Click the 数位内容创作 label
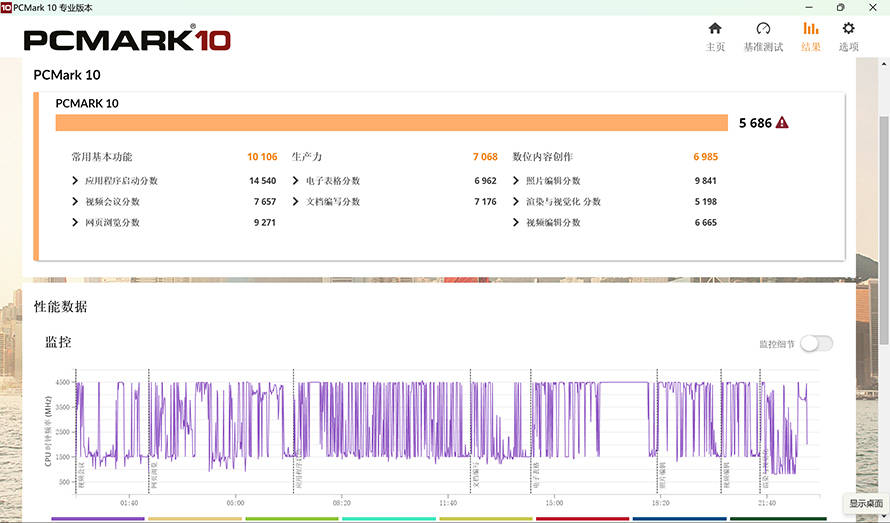This screenshot has height=523, width=890. click(543, 157)
